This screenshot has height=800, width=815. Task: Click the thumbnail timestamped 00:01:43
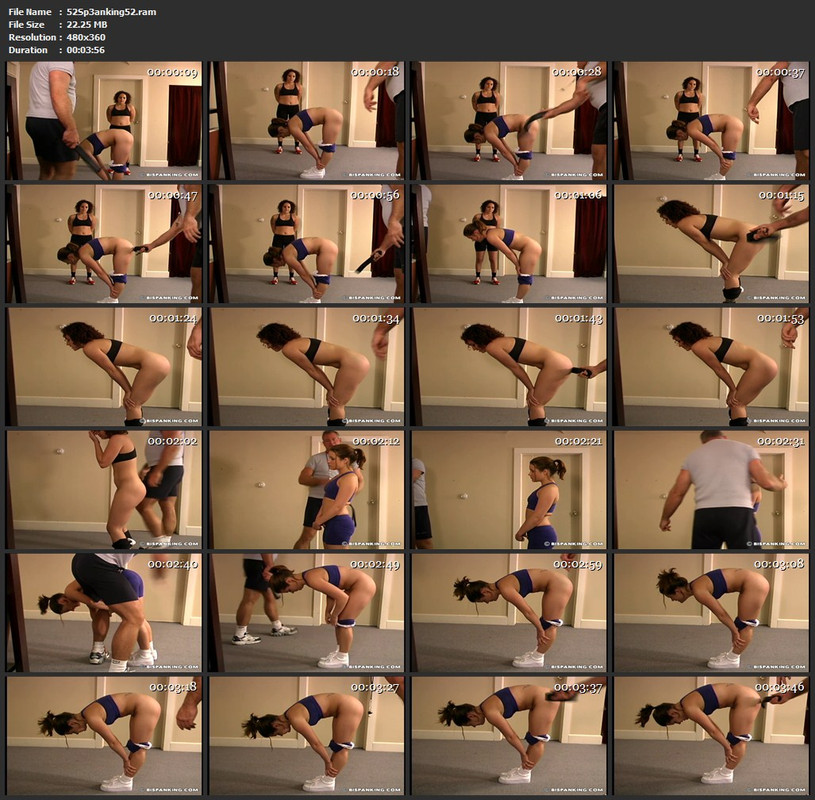pyautogui.click(x=509, y=367)
